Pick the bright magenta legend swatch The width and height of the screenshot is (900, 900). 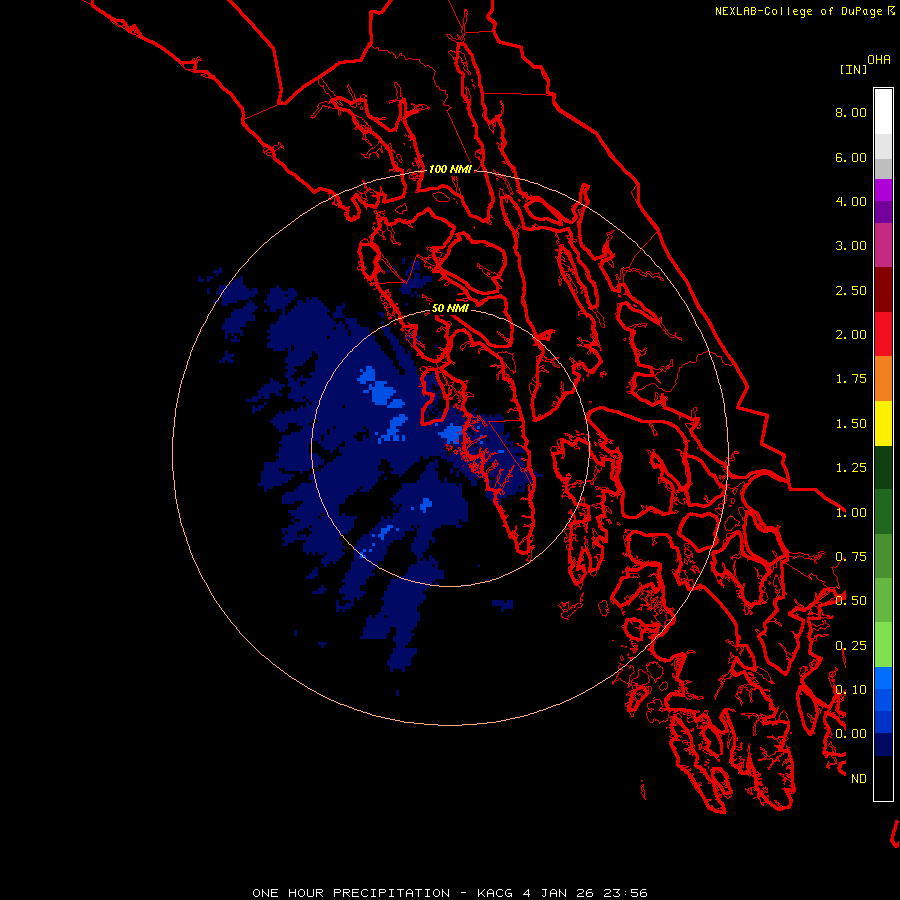pos(883,190)
